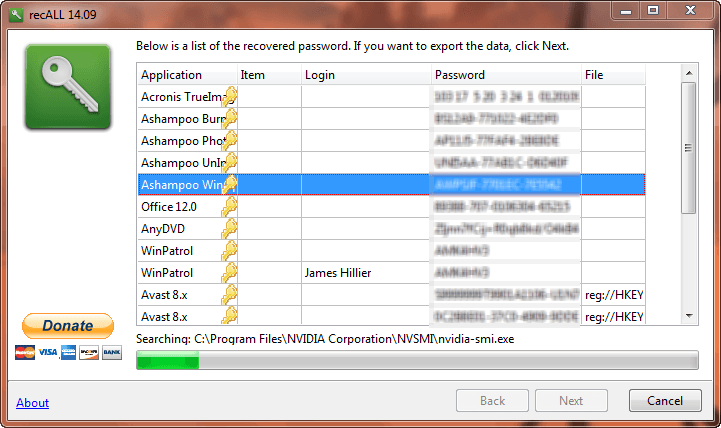Viewport: 721px width, 428px height.
Task: Click blurred password of Acronis TrueImage row
Action: tap(505, 97)
